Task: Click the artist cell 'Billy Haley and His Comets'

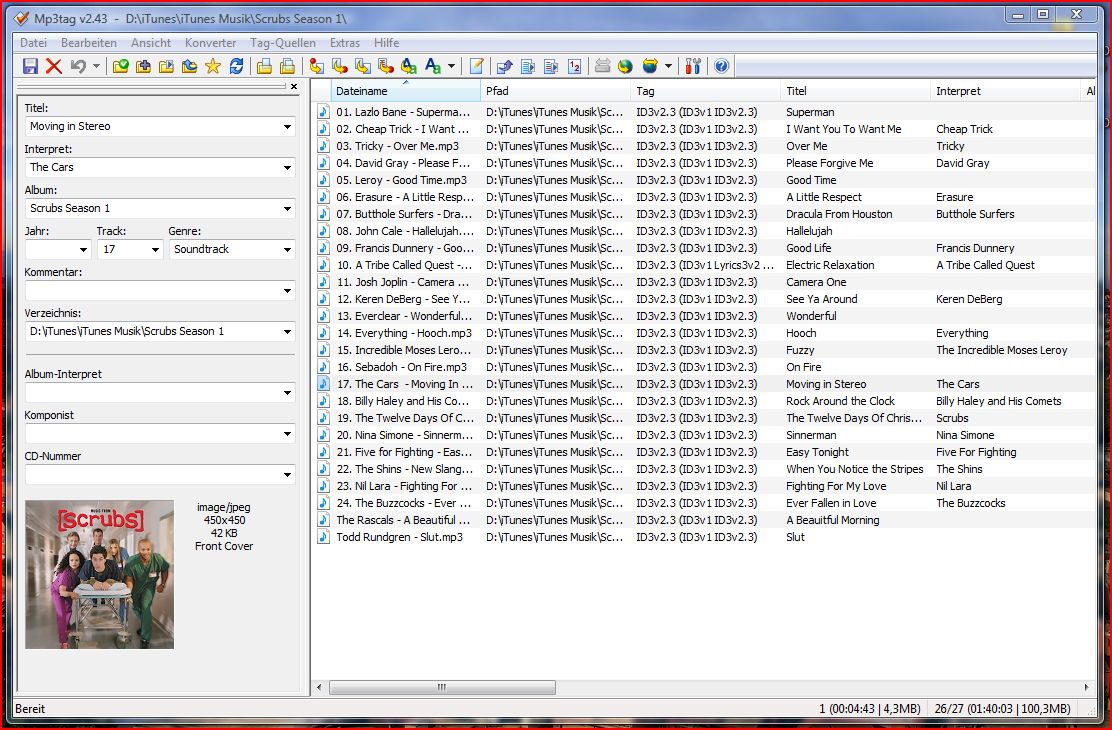Action: click(x=999, y=402)
